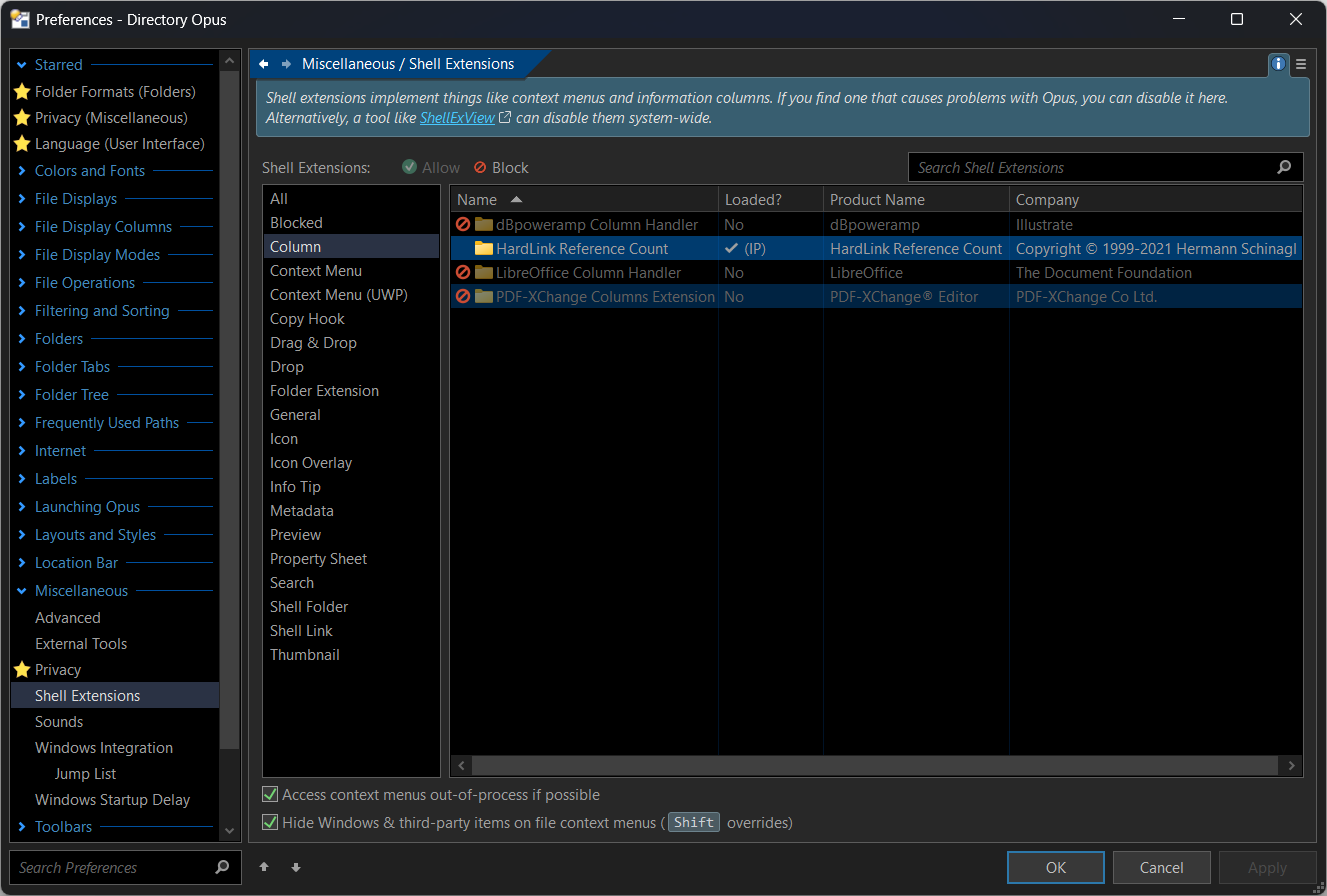
Task: Select the Thumbnail category
Action: (x=351, y=655)
